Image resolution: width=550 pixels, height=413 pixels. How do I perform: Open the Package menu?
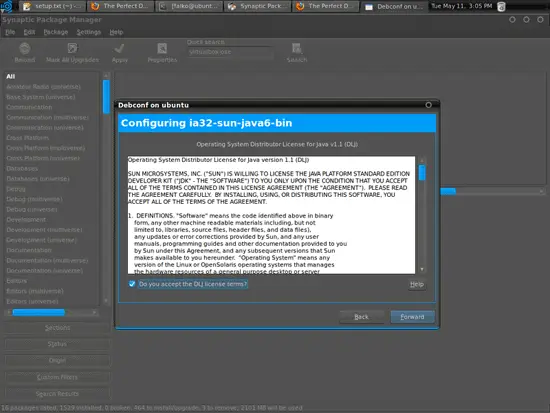point(56,32)
